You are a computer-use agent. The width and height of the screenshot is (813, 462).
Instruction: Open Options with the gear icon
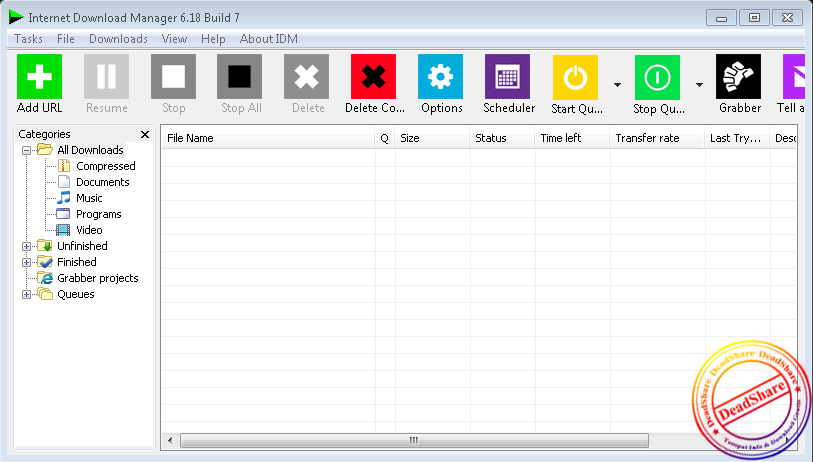[440, 77]
